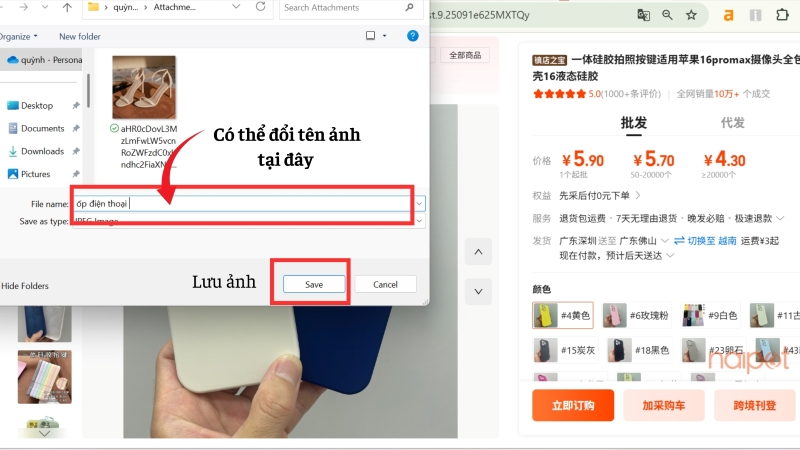Image resolution: width=800 pixels, height=450 pixels.
Task: Switch to the 代发 tab
Action: click(x=733, y=123)
